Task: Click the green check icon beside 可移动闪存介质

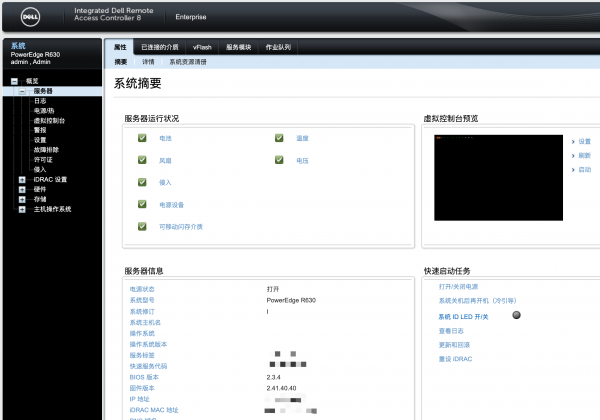Action: tap(142, 226)
